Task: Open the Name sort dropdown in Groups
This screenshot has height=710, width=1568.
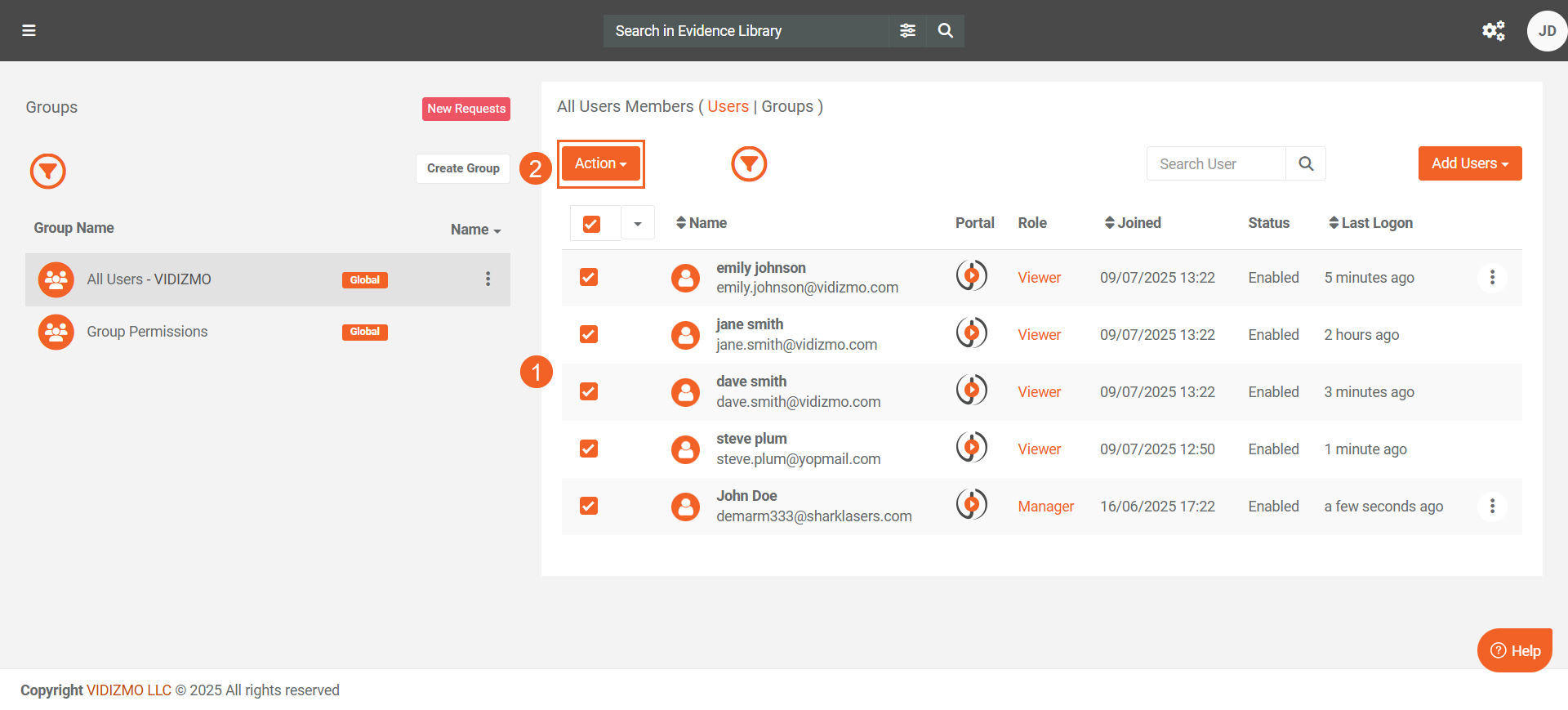Action: [475, 230]
